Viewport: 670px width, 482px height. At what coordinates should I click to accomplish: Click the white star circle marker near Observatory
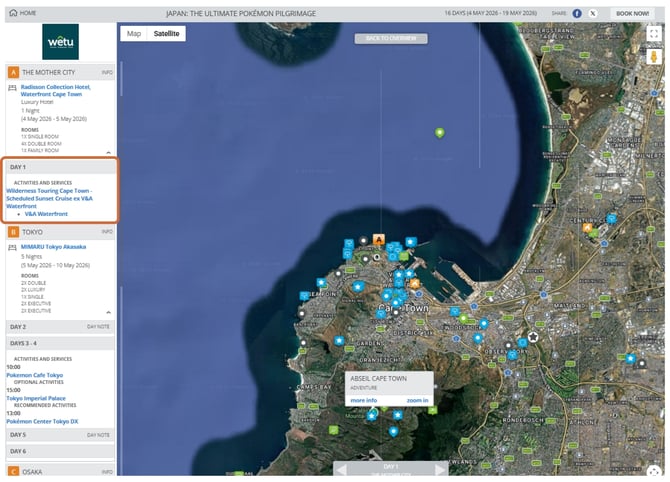pos(533,337)
